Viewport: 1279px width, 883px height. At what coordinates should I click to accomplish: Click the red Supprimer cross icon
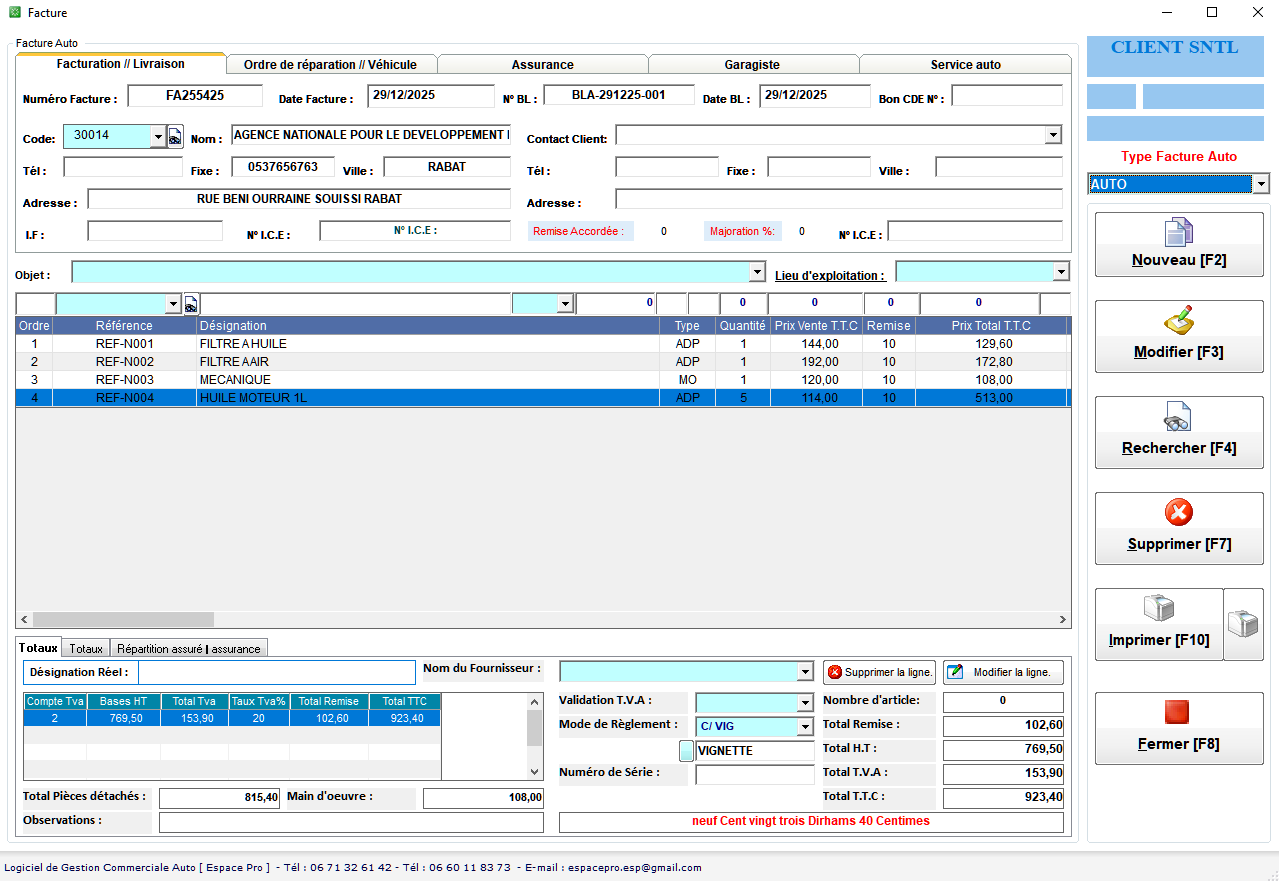point(1179,513)
